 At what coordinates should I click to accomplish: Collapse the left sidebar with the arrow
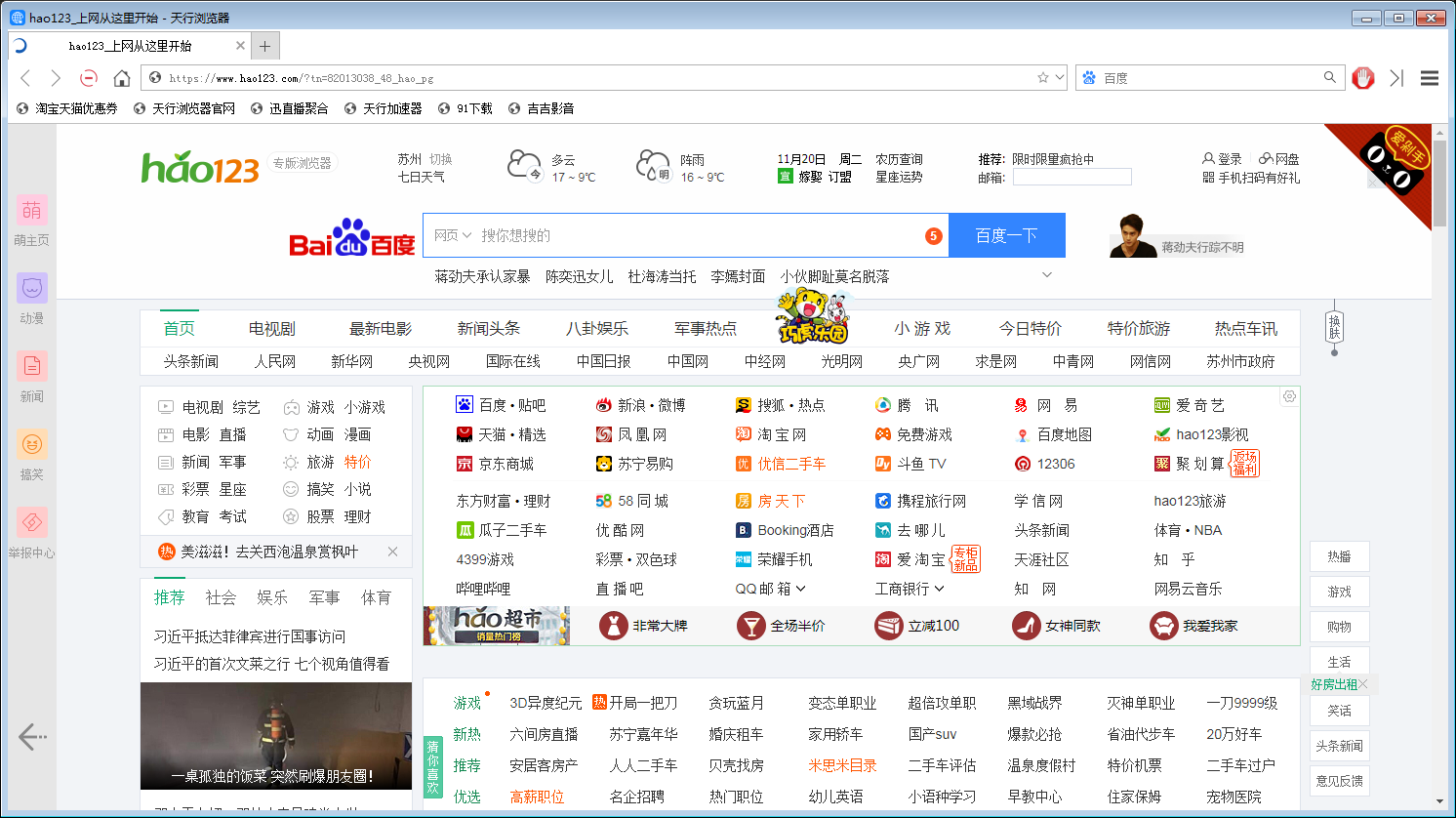pos(32,737)
